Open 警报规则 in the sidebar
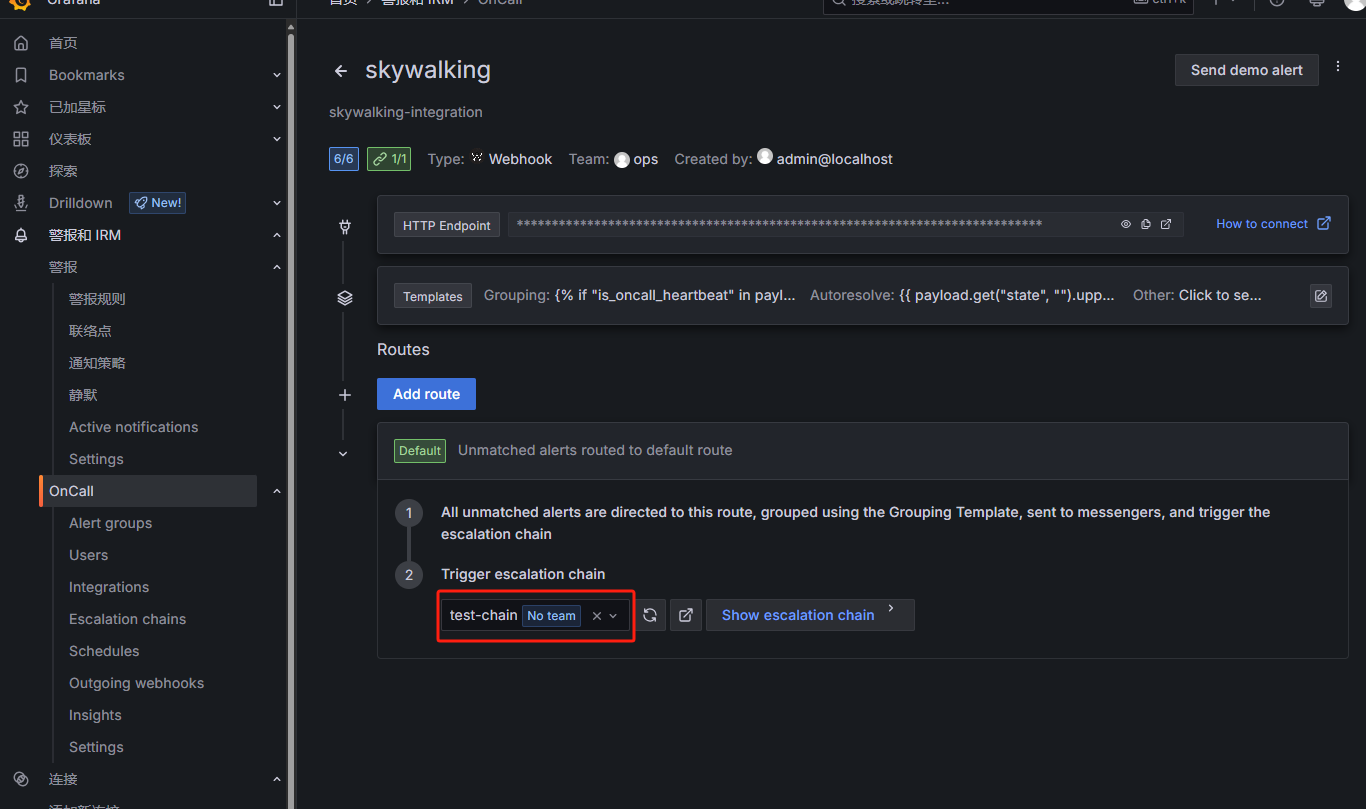The image size is (1366, 809). click(x=97, y=299)
